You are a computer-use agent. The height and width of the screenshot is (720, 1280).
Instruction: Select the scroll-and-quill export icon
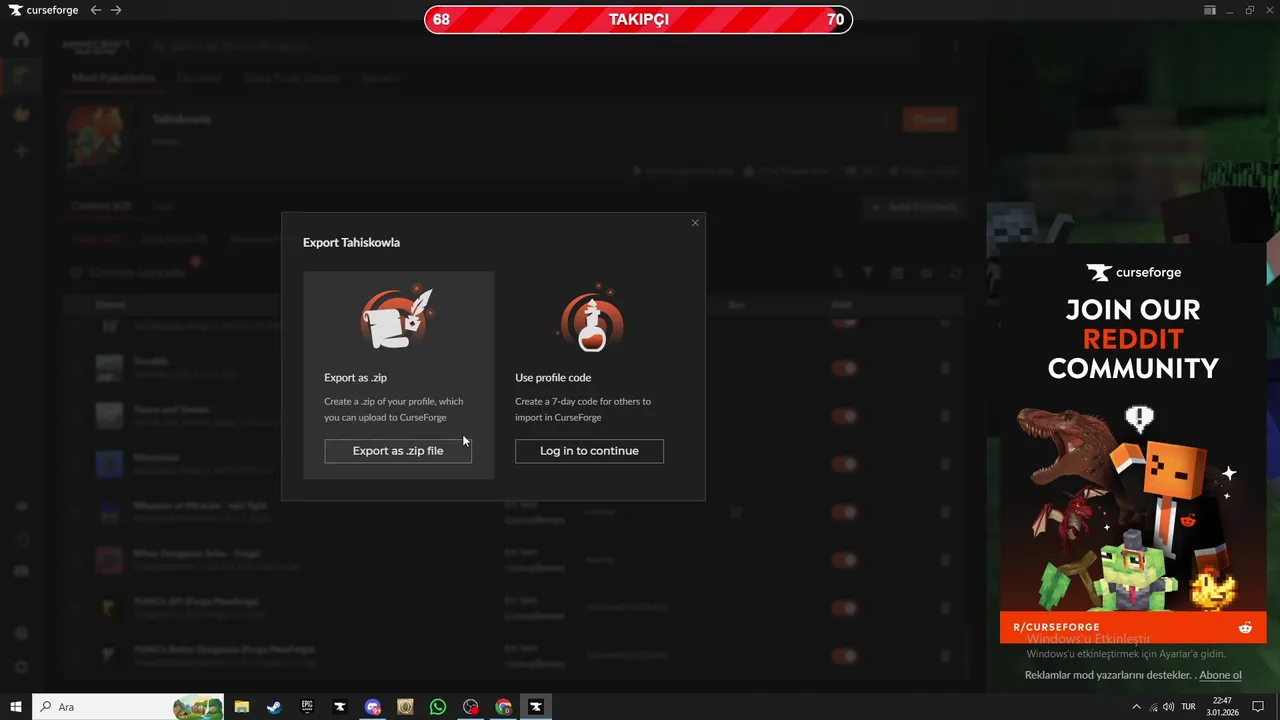click(x=397, y=318)
